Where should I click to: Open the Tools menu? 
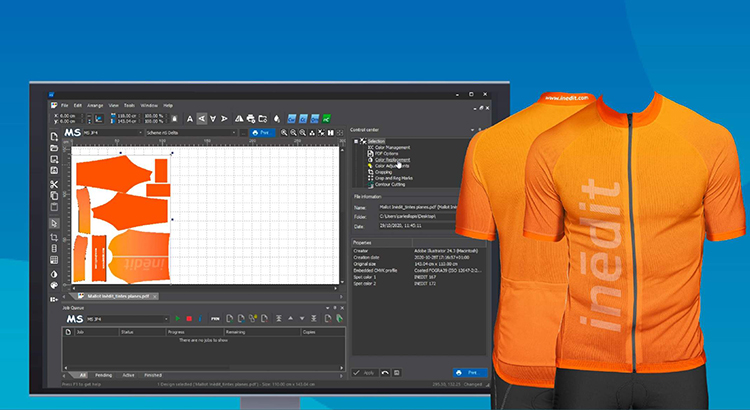tap(129, 105)
